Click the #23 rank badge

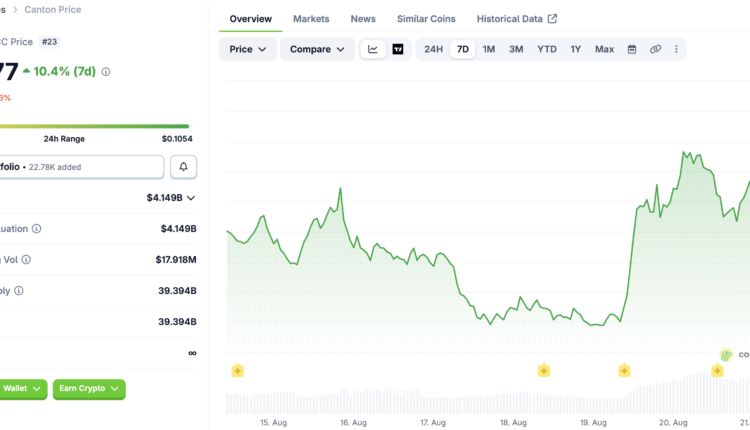[49, 42]
